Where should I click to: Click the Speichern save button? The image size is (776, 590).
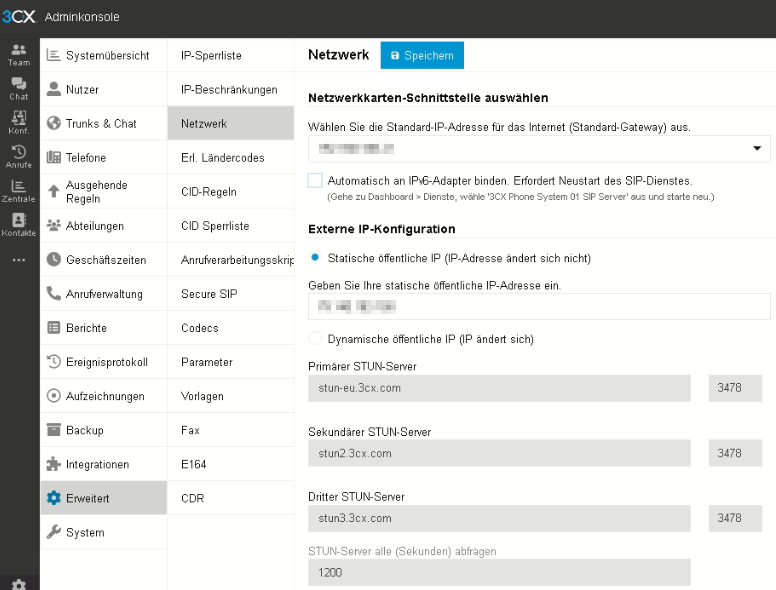click(x=422, y=56)
